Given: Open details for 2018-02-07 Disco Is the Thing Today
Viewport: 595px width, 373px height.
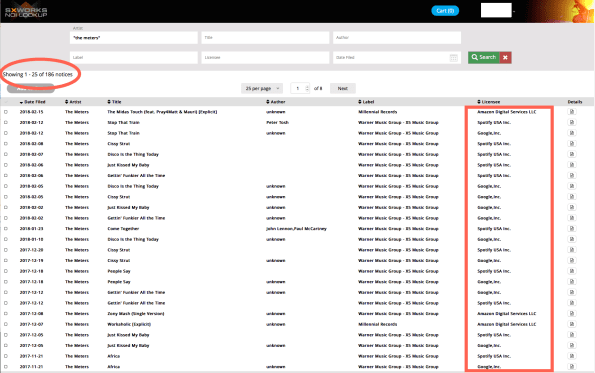Looking at the screenshot, I should point(571,154).
